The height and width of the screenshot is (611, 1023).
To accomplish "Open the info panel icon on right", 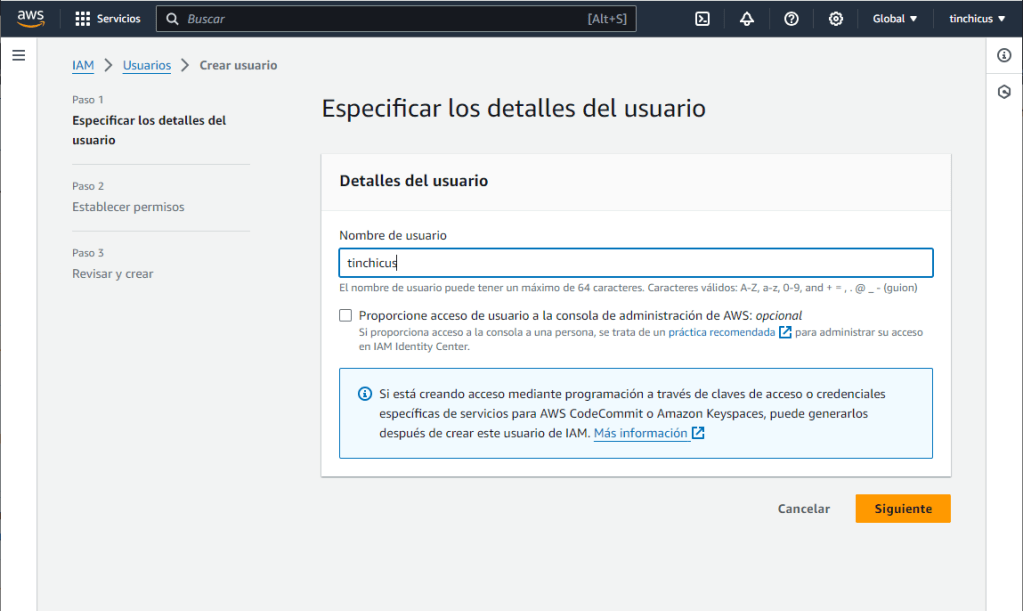I will [x=1004, y=55].
